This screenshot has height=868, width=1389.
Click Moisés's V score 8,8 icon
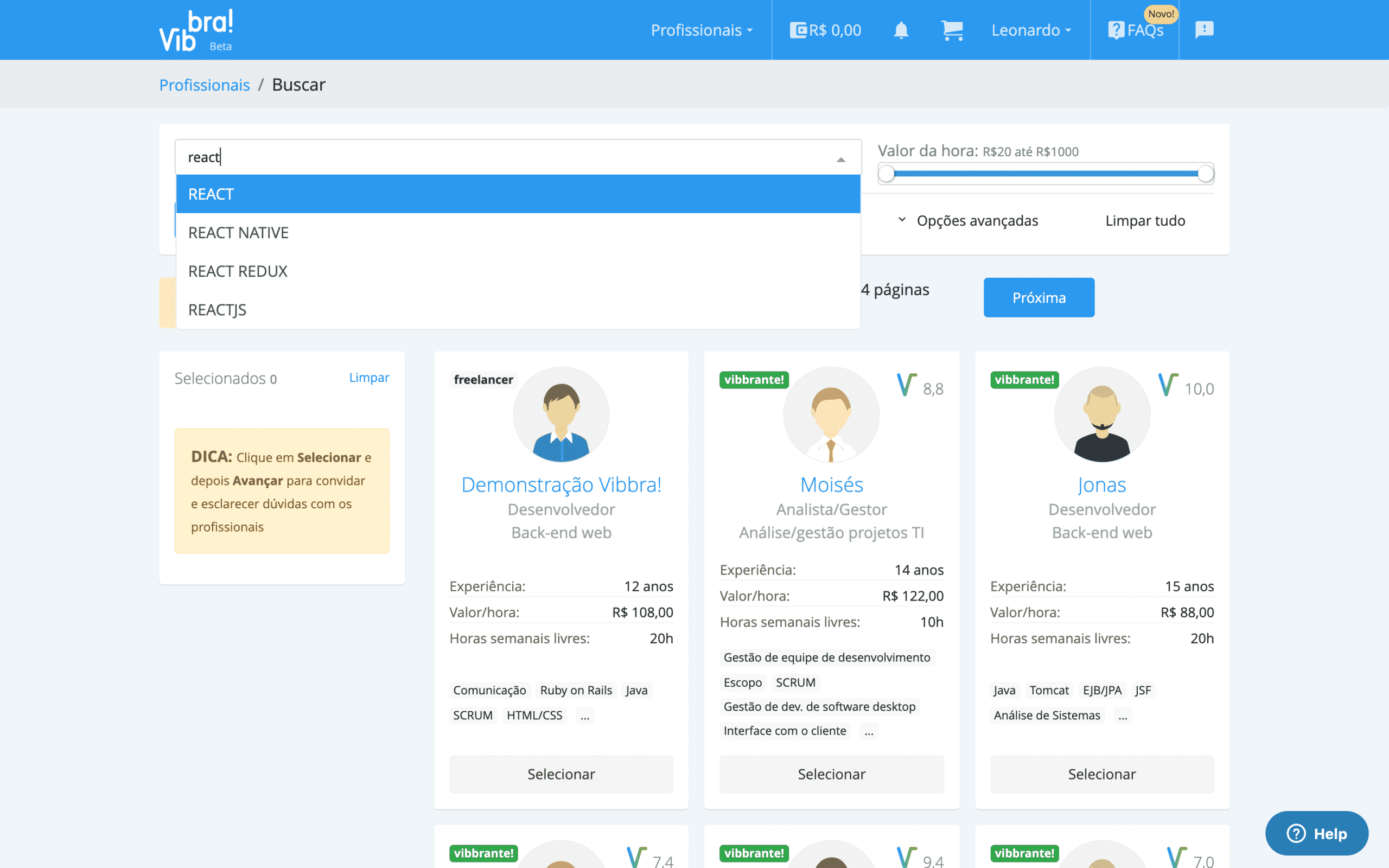907,385
